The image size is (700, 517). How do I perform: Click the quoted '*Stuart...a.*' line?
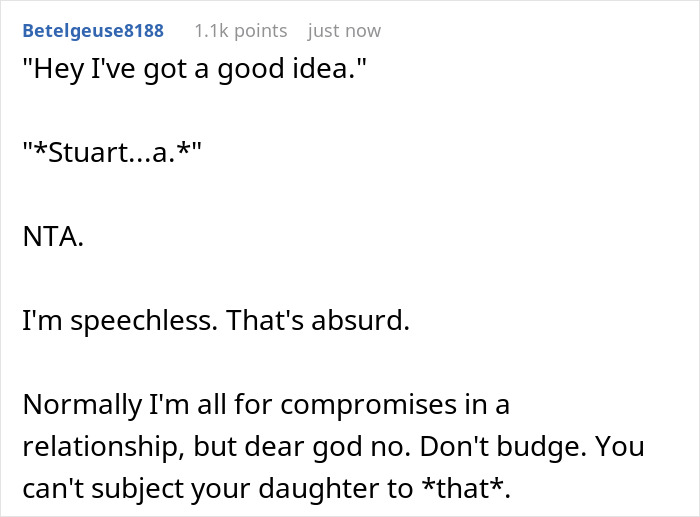click(115, 157)
